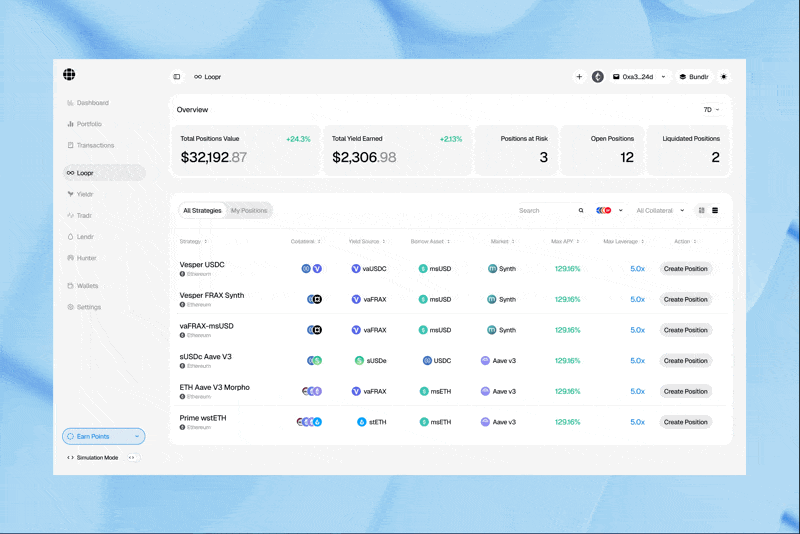Open Settings in sidebar
The image size is (800, 534).
[x=84, y=307]
